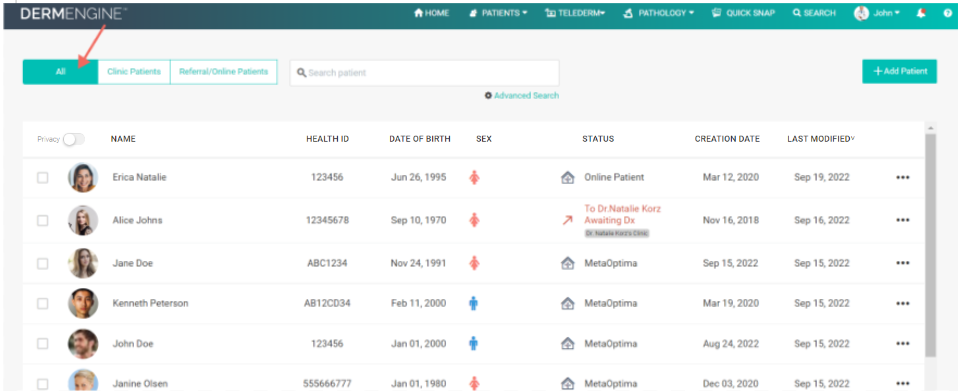Open more options for Kenneth Peterson
The width and height of the screenshot is (958, 391).
[902, 304]
